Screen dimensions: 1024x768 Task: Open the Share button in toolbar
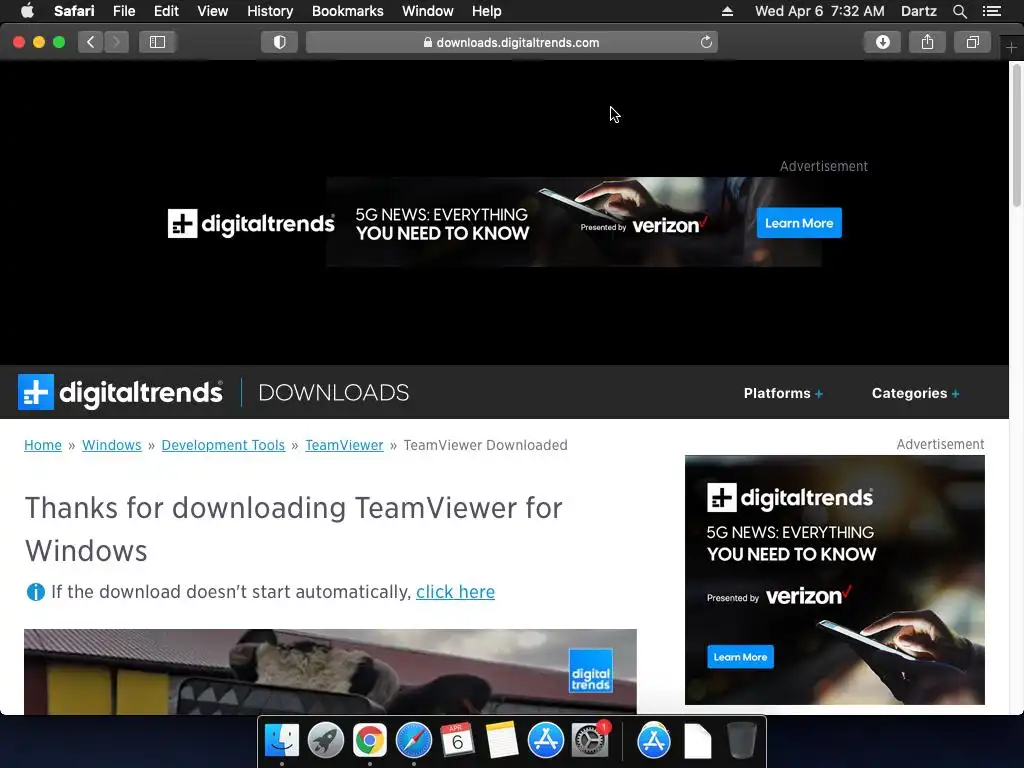[927, 42]
